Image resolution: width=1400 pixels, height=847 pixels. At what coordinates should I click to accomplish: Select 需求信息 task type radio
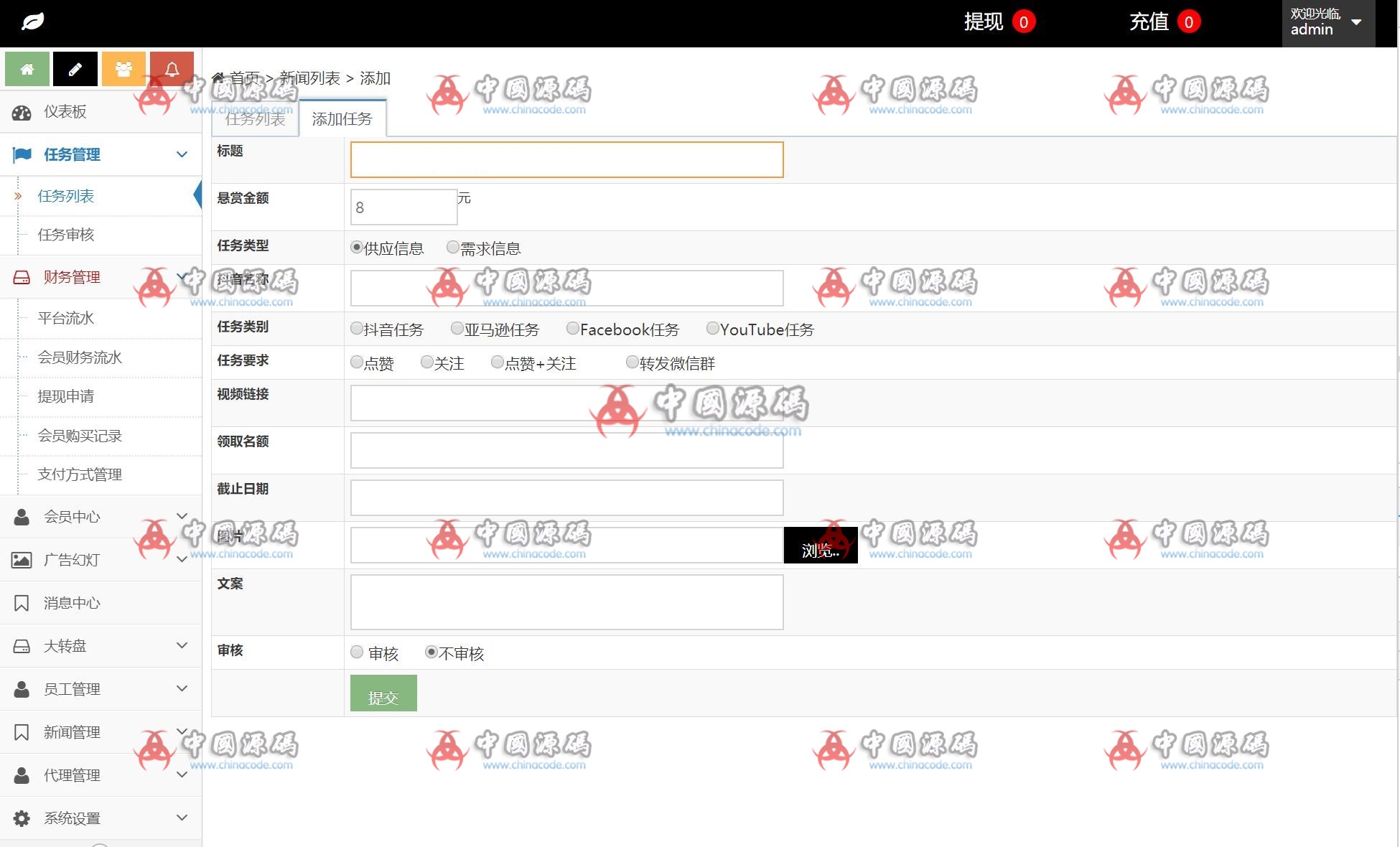tap(453, 247)
